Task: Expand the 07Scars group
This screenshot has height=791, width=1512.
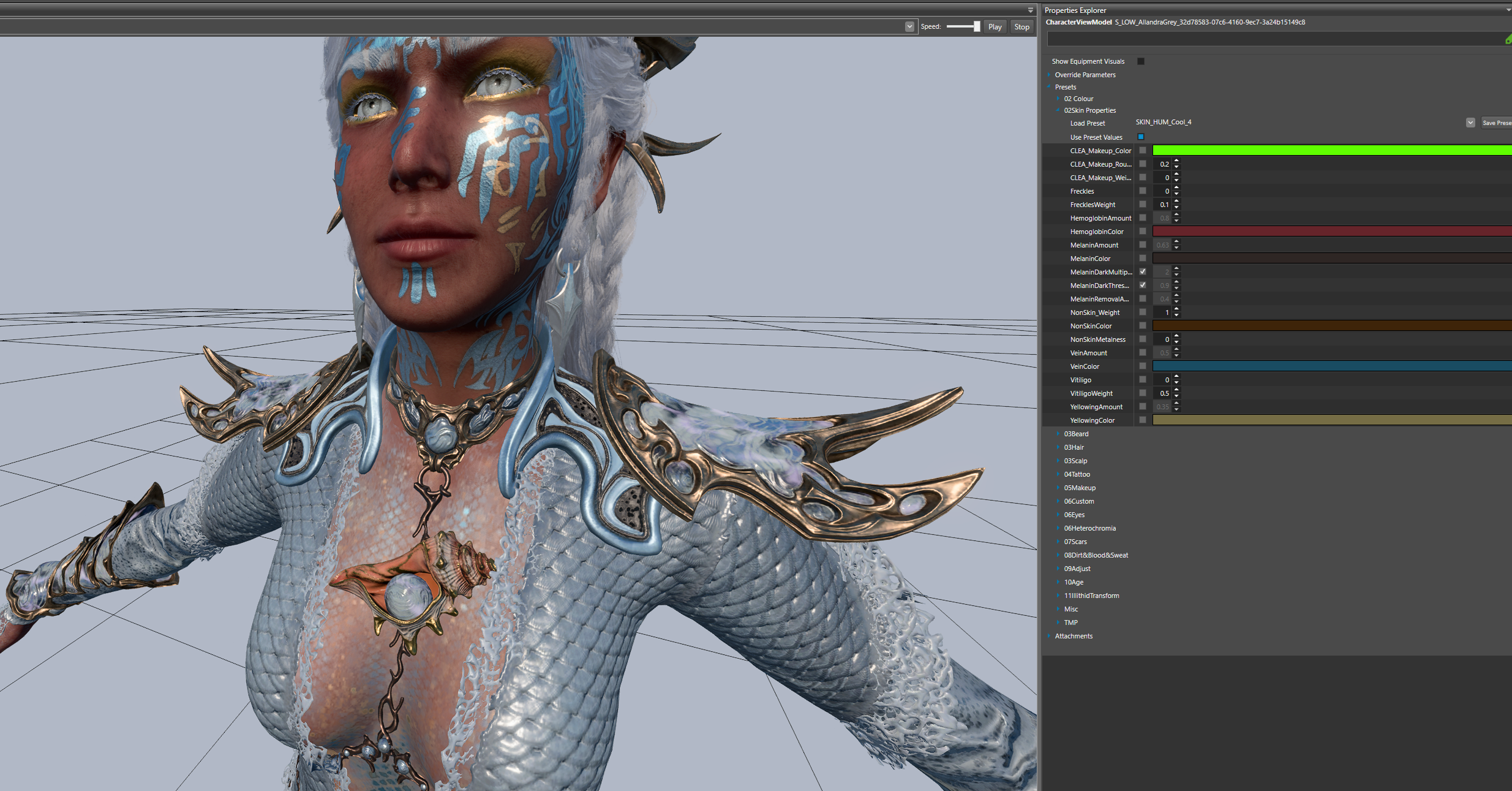Action: click(x=1058, y=542)
